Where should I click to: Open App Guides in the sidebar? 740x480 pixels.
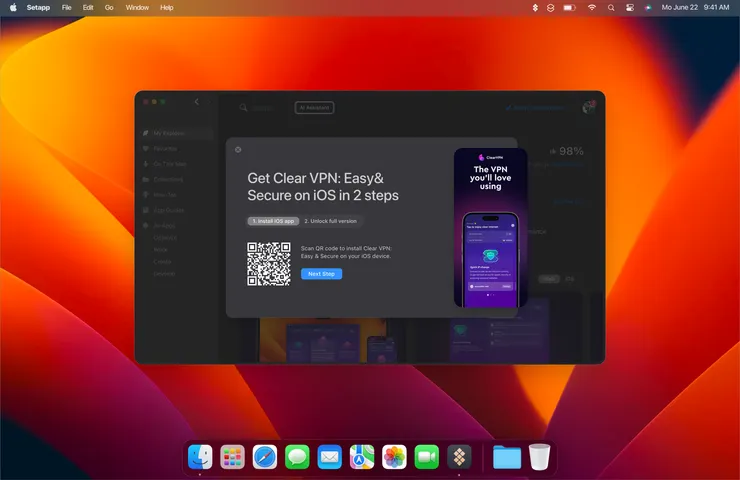(164, 210)
